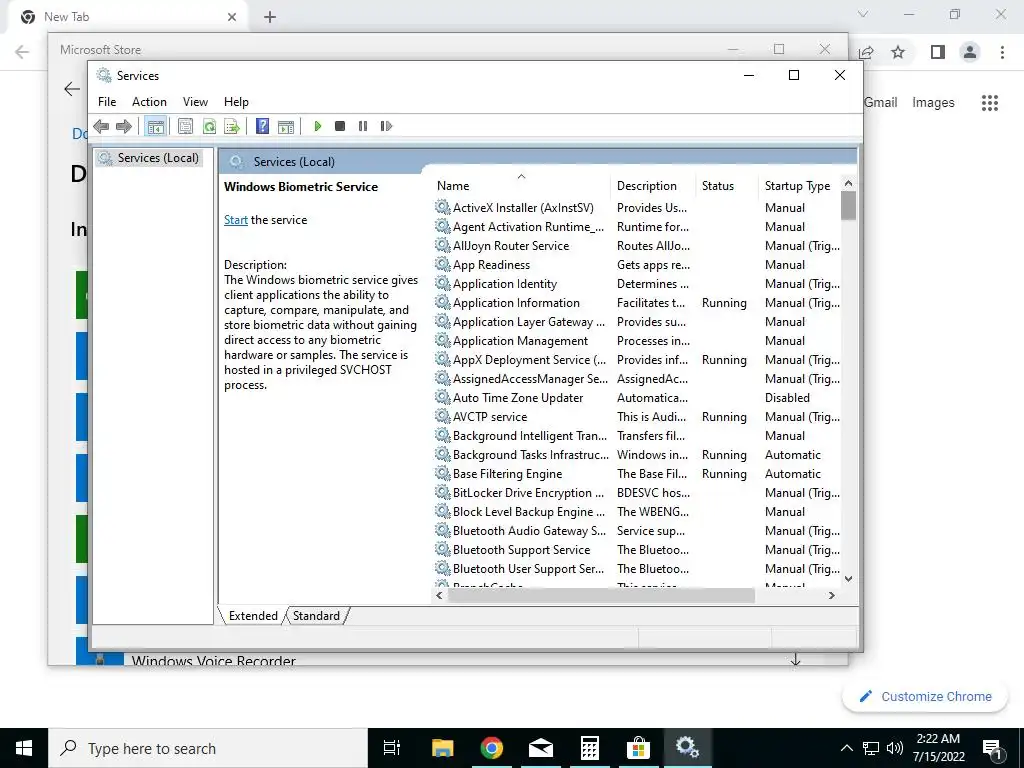The width and height of the screenshot is (1024, 768).
Task: Open the Action menu in Services
Action: 149,102
